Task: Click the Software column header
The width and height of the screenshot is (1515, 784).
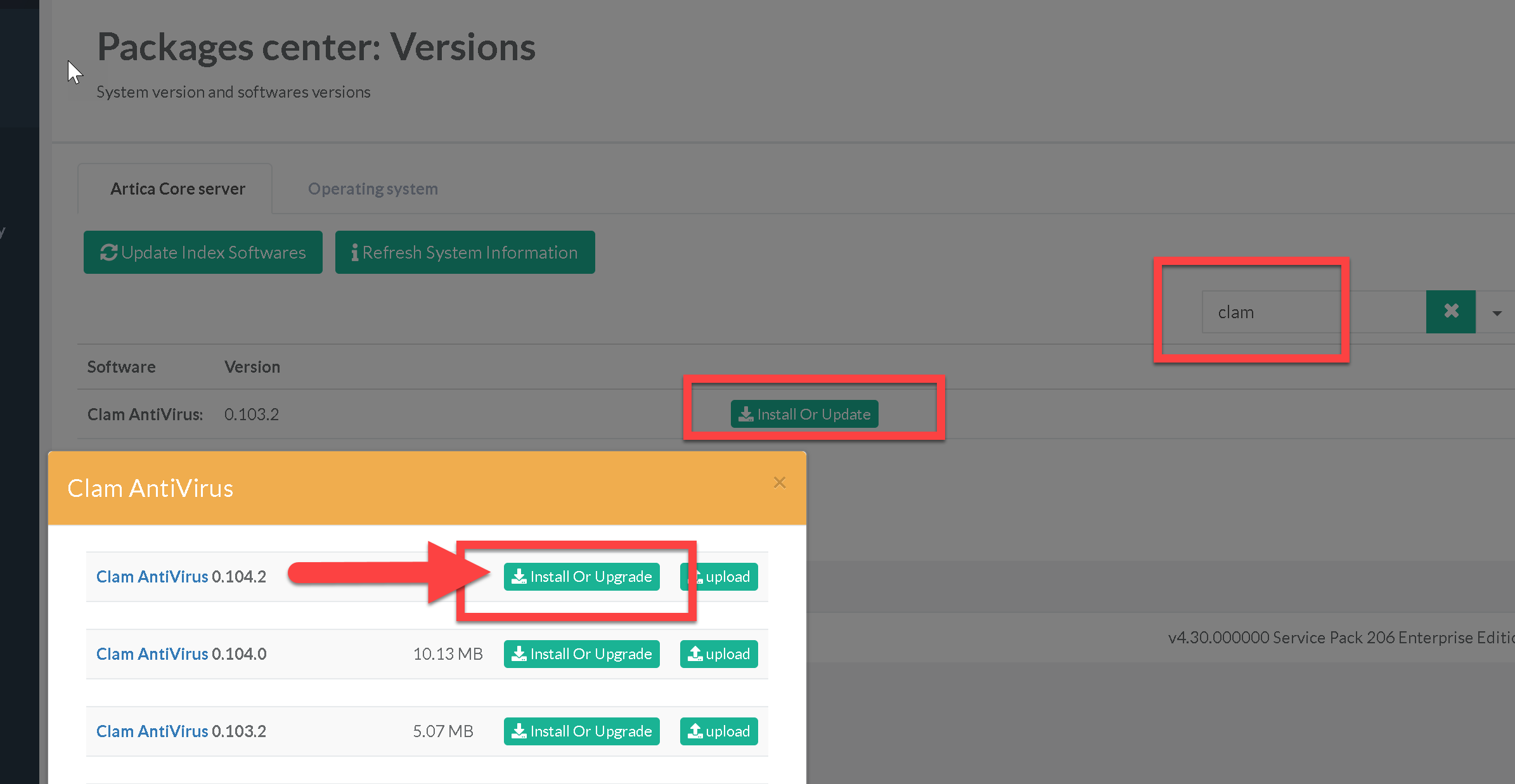Action: pos(121,367)
